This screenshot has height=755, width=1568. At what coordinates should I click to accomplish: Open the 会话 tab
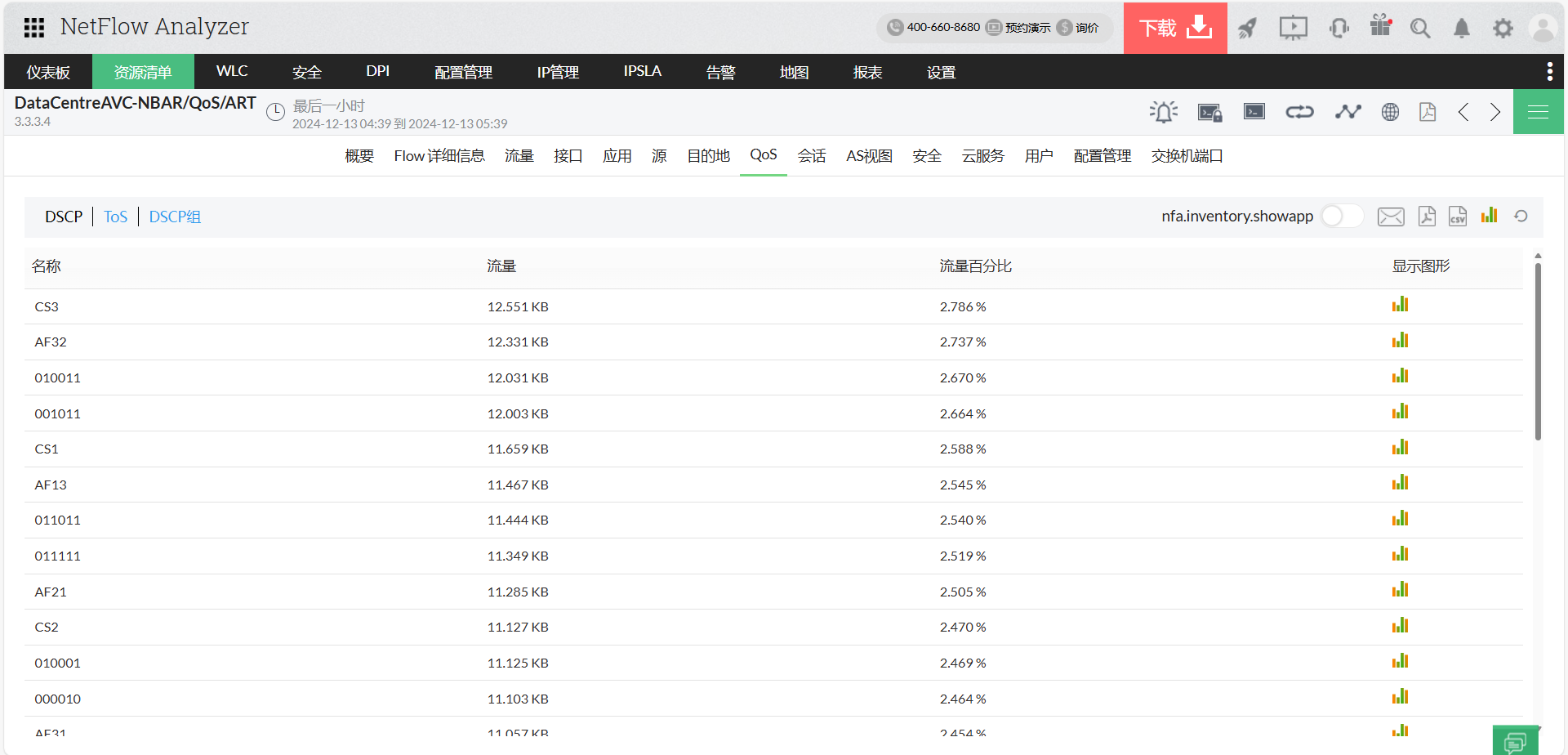[811, 156]
